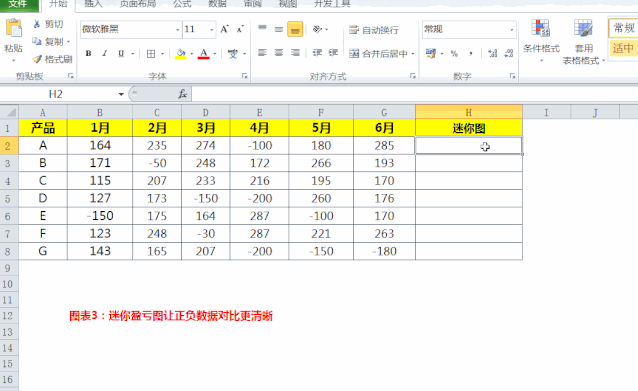The width and height of the screenshot is (638, 391).
Task: Open number format dropdown (常规)
Action: tap(511, 30)
